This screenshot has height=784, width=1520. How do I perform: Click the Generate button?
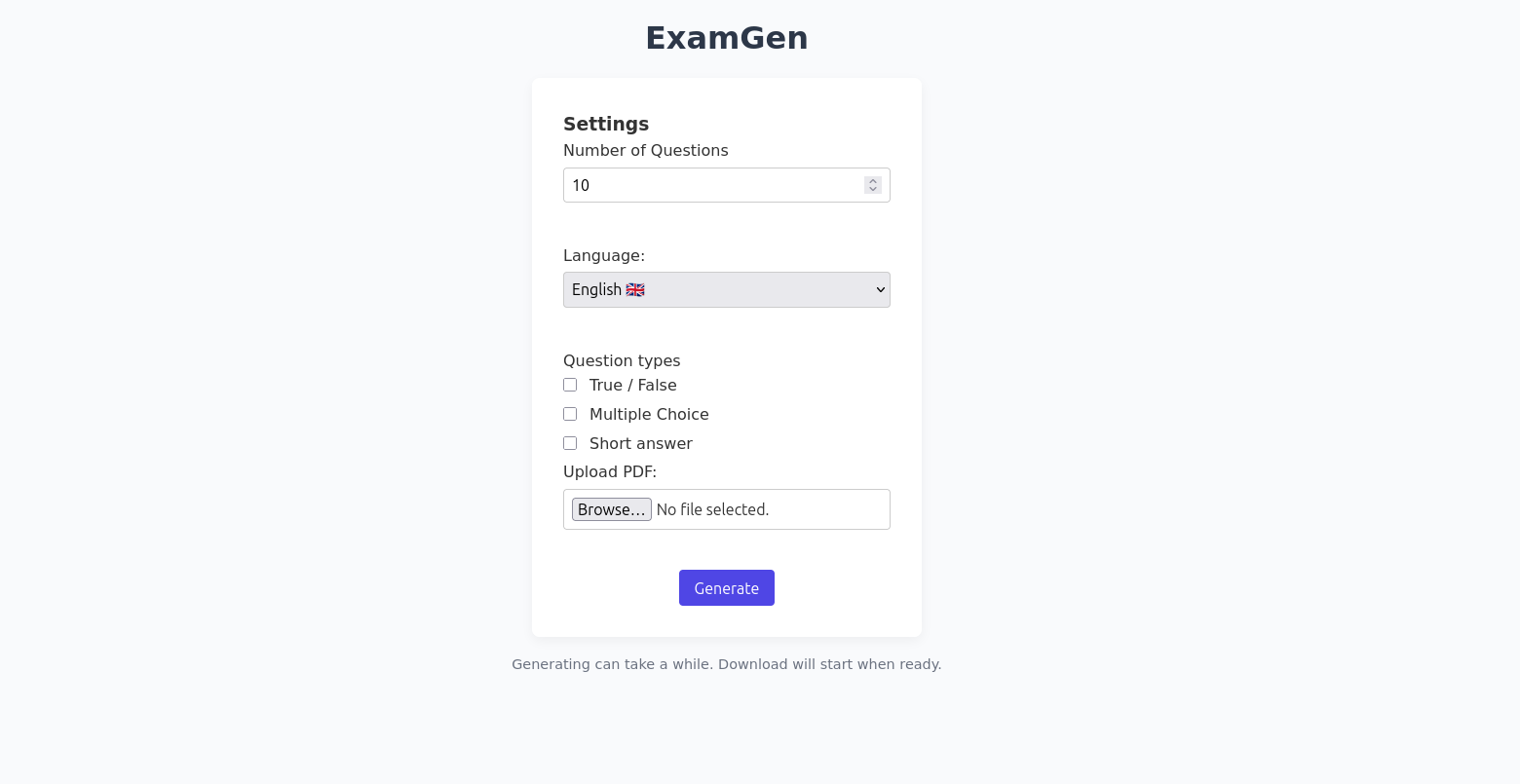(x=726, y=587)
